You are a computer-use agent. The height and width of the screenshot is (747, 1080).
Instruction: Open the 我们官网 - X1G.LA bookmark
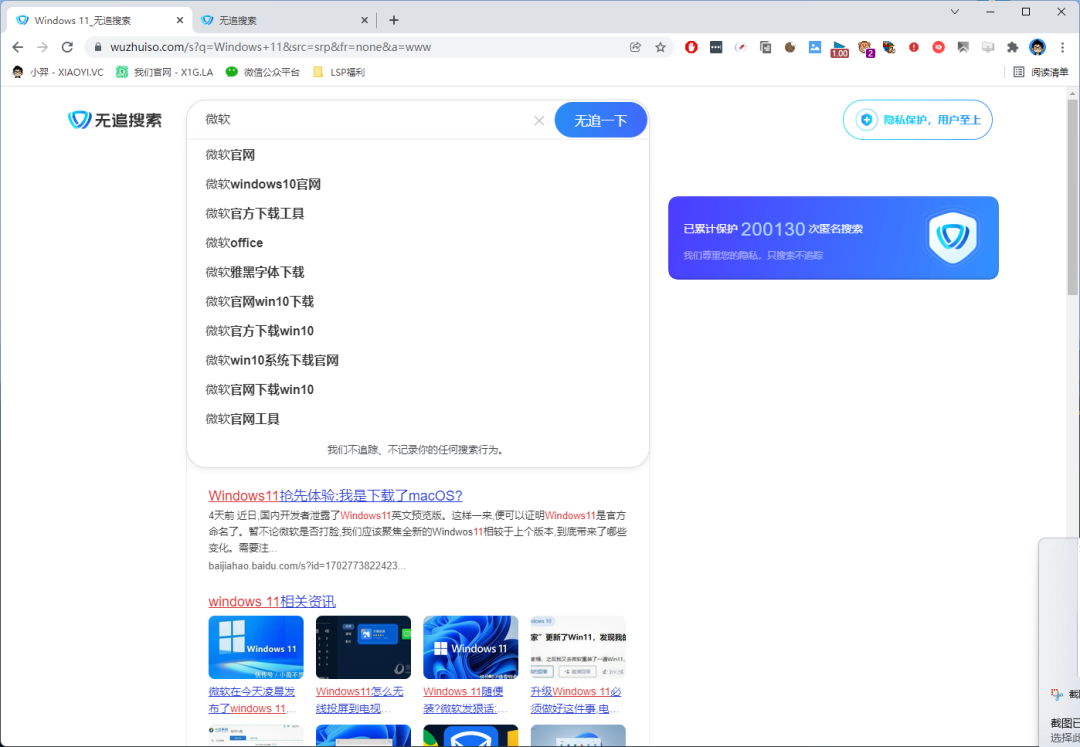(165, 72)
